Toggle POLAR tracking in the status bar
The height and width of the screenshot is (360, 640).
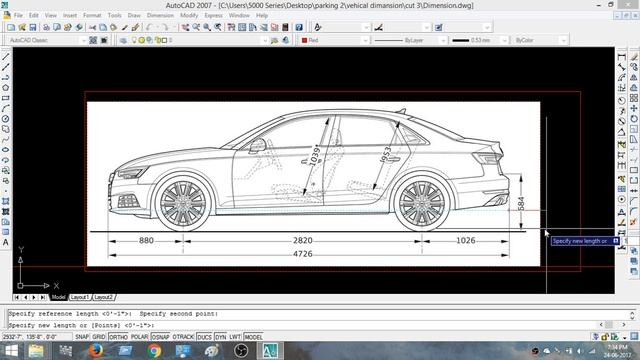[140, 337]
